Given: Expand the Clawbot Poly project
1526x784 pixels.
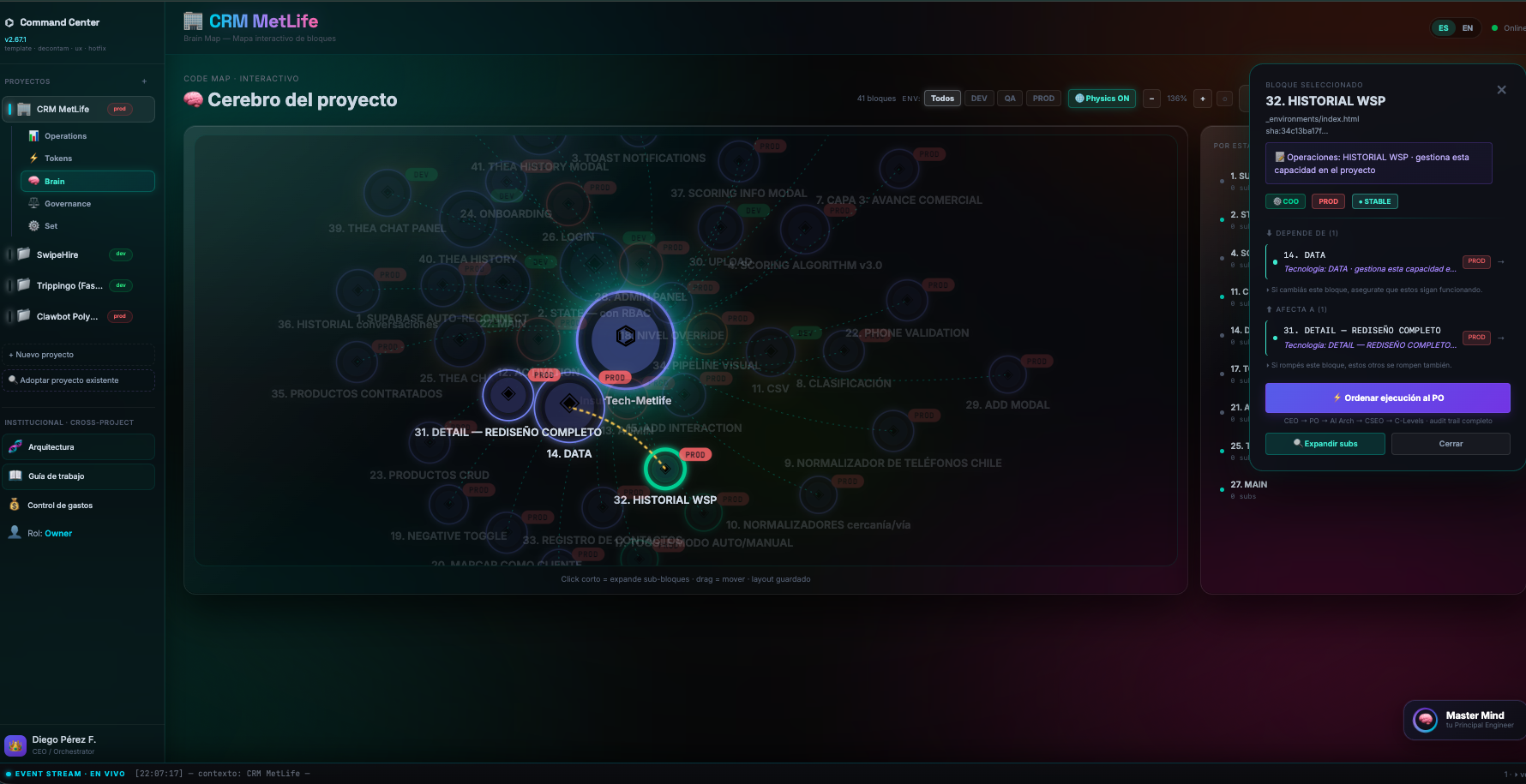Looking at the screenshot, I should pyautogui.click(x=9, y=316).
